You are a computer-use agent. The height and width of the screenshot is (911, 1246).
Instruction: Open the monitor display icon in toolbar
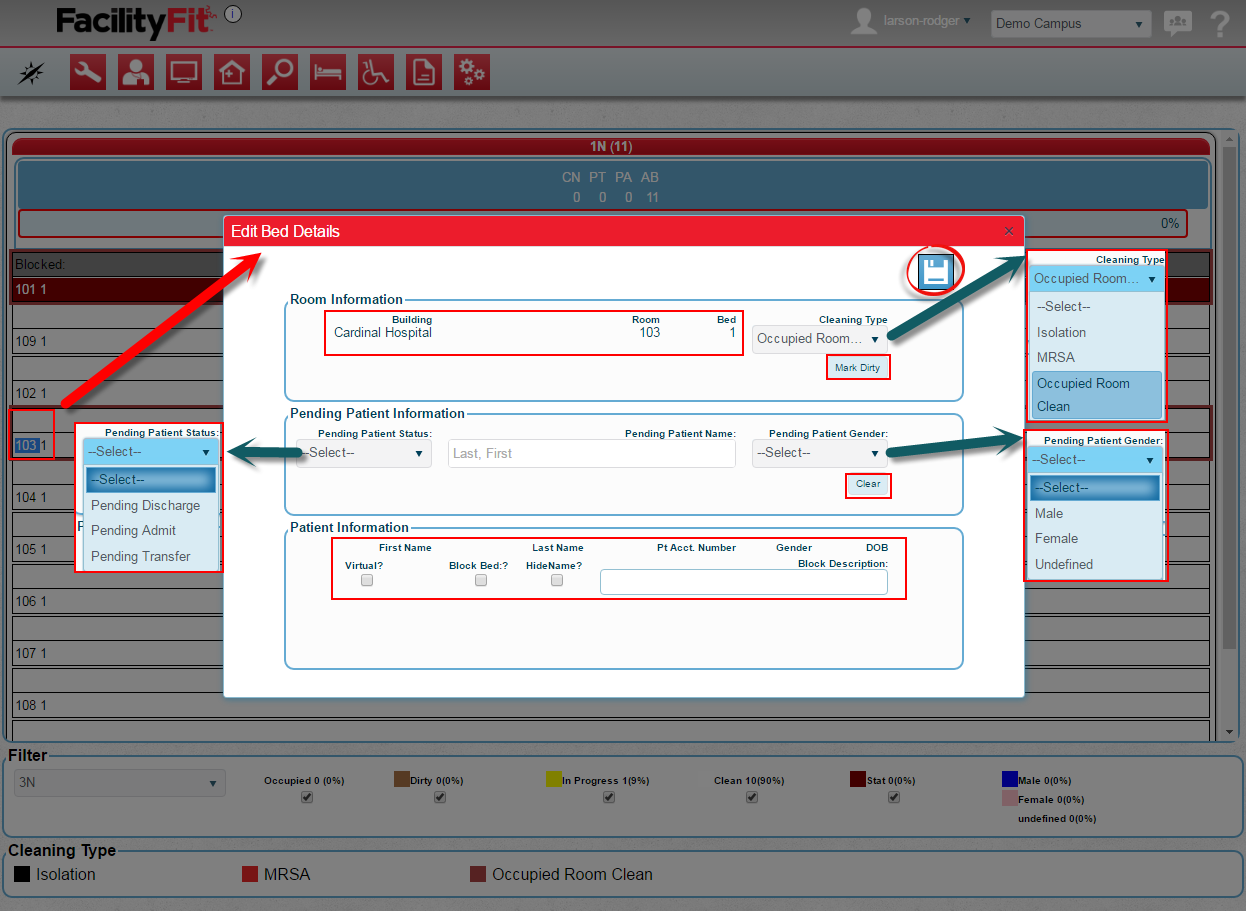184,73
